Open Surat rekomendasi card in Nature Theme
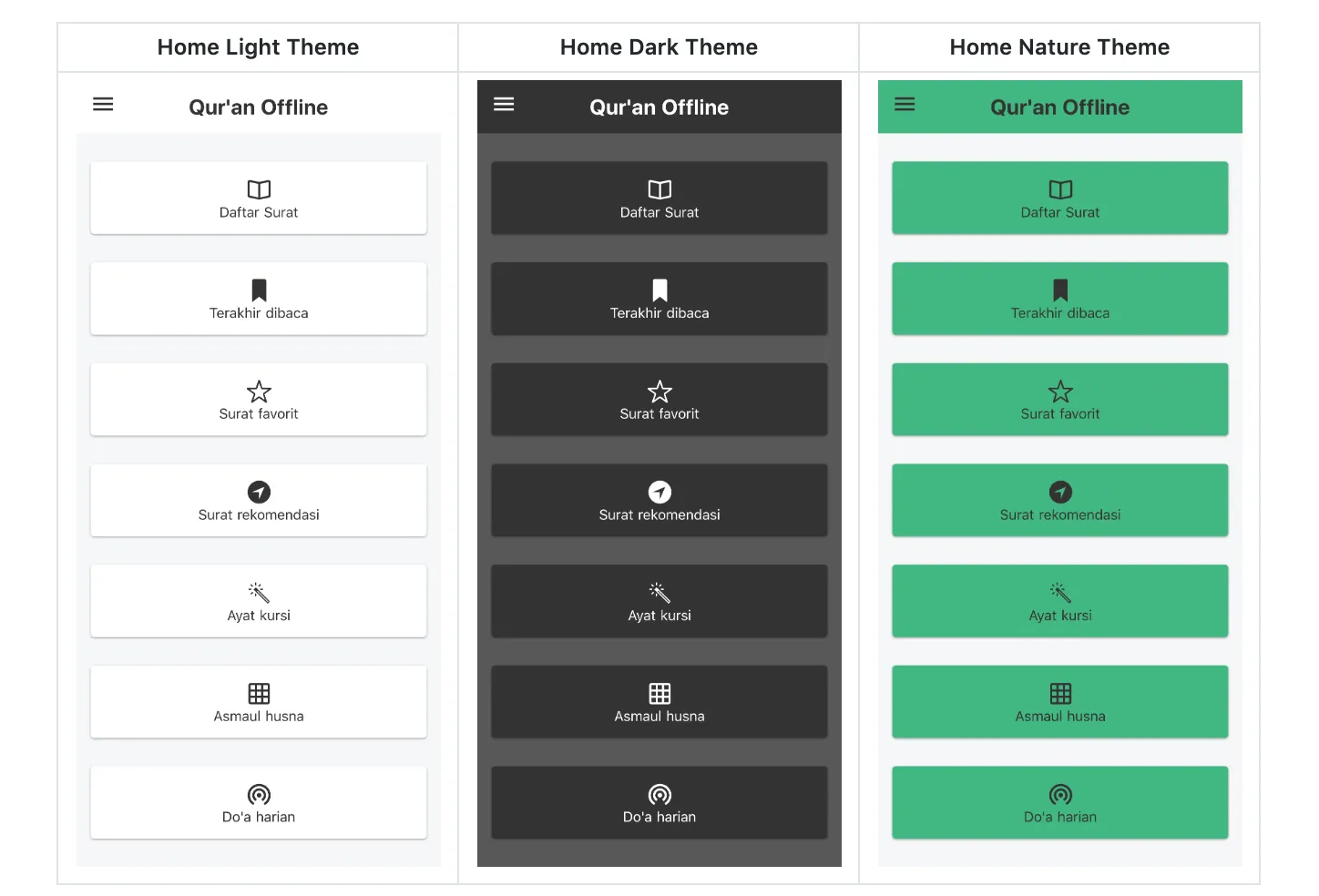The height and width of the screenshot is (896, 1319). (1060, 500)
